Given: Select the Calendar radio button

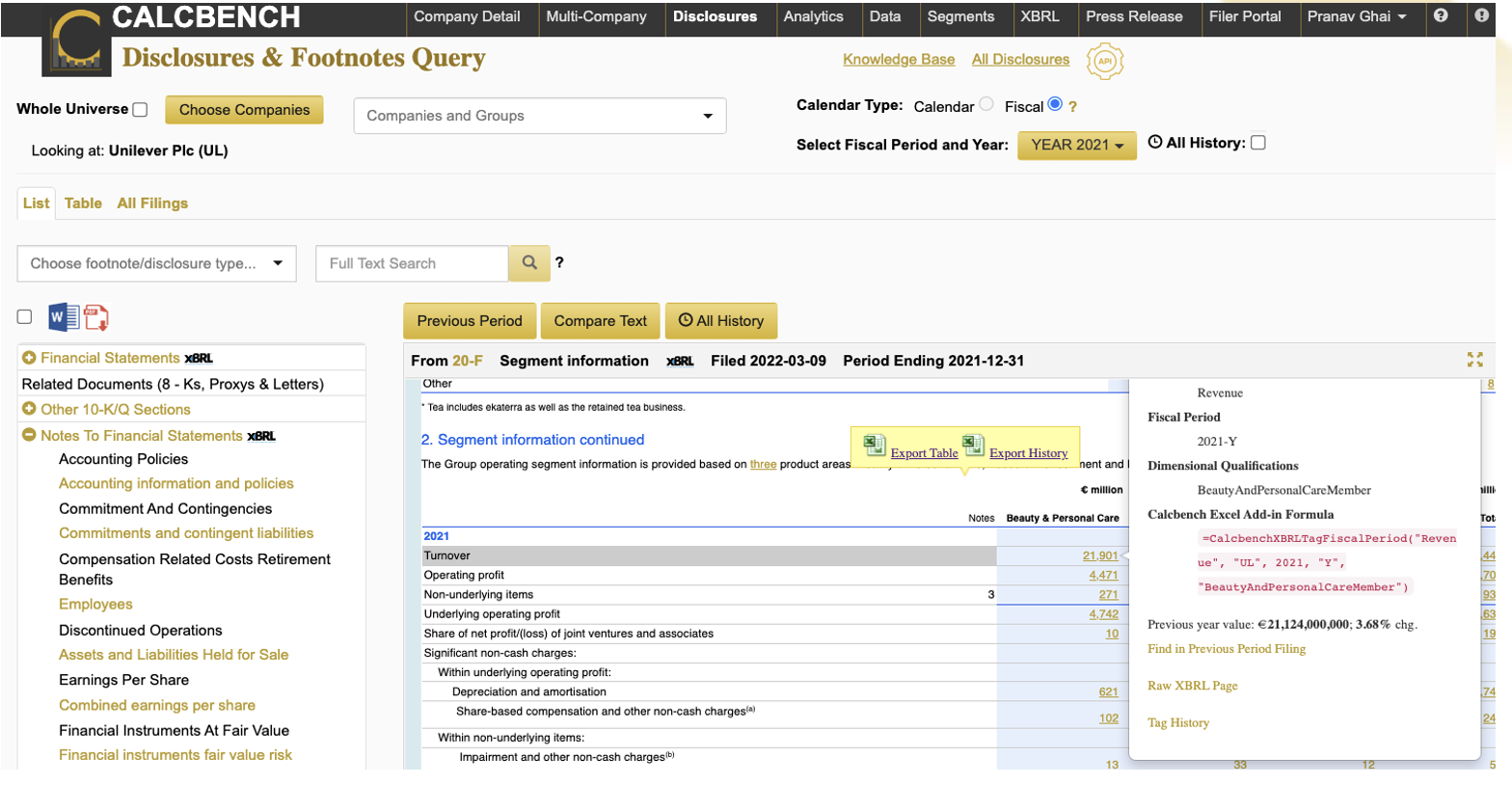Looking at the screenshot, I should click(x=986, y=104).
